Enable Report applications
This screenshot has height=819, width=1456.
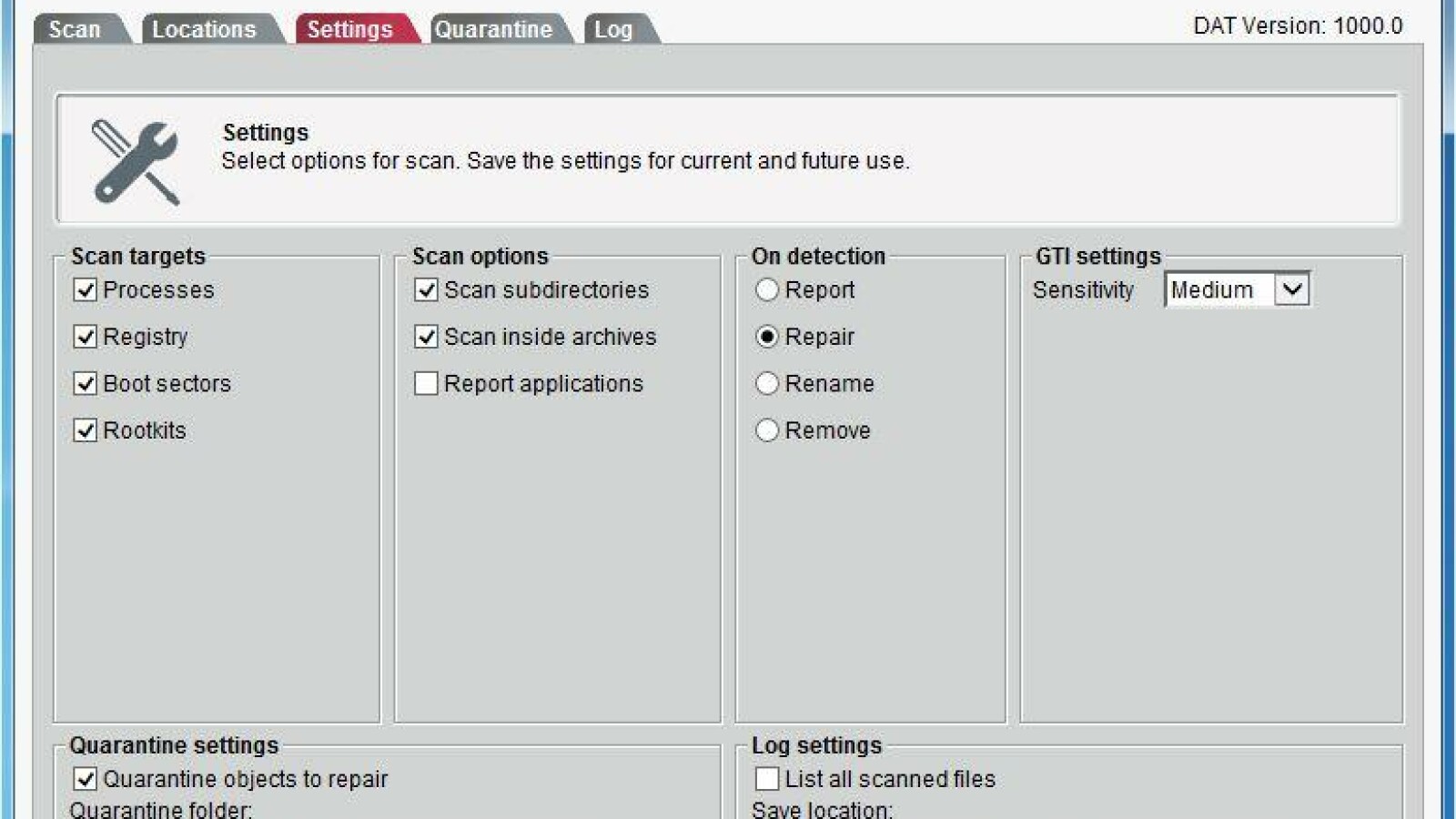(424, 383)
